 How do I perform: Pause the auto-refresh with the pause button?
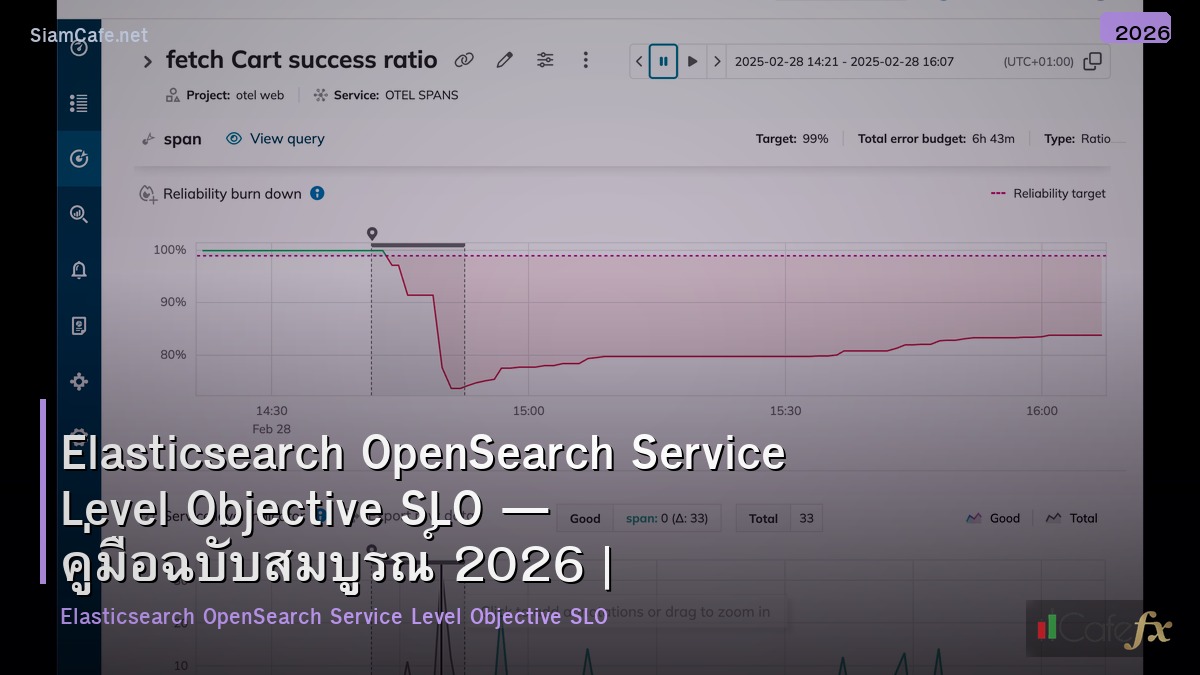click(663, 61)
